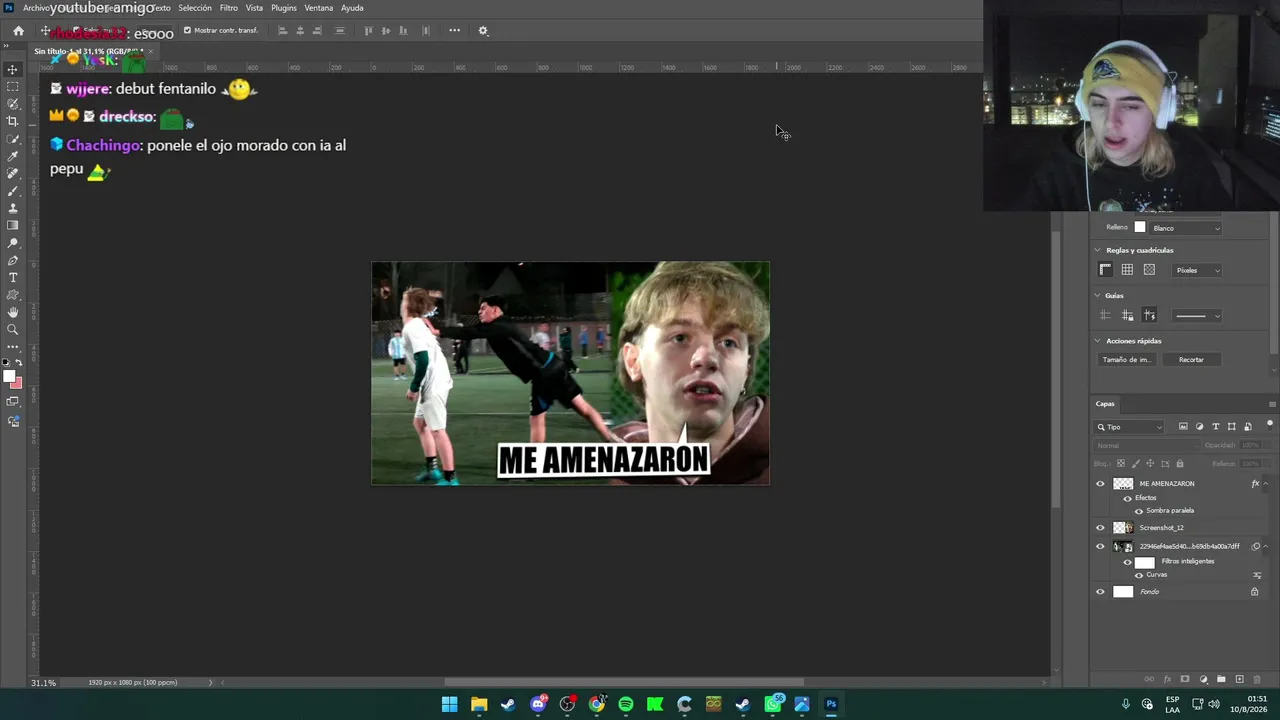Click the Fondo layer thumbnail
1280x720 pixels.
click(1123, 592)
